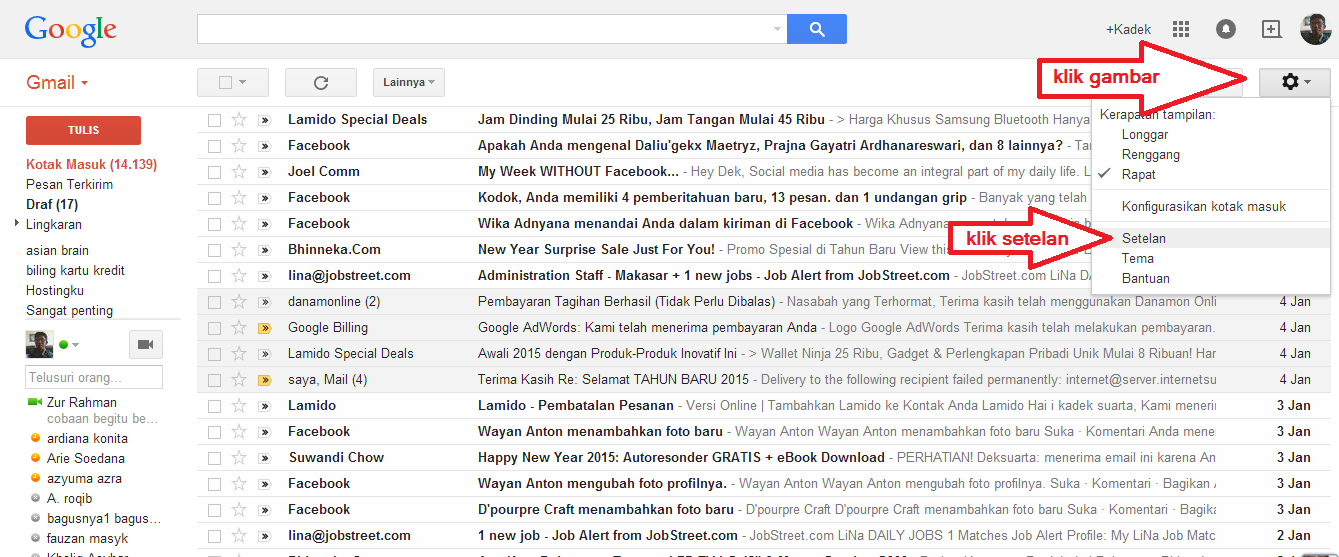Open chat status dropdown next to green dot
Screen dimensions: 1339x557
[x=75, y=345]
